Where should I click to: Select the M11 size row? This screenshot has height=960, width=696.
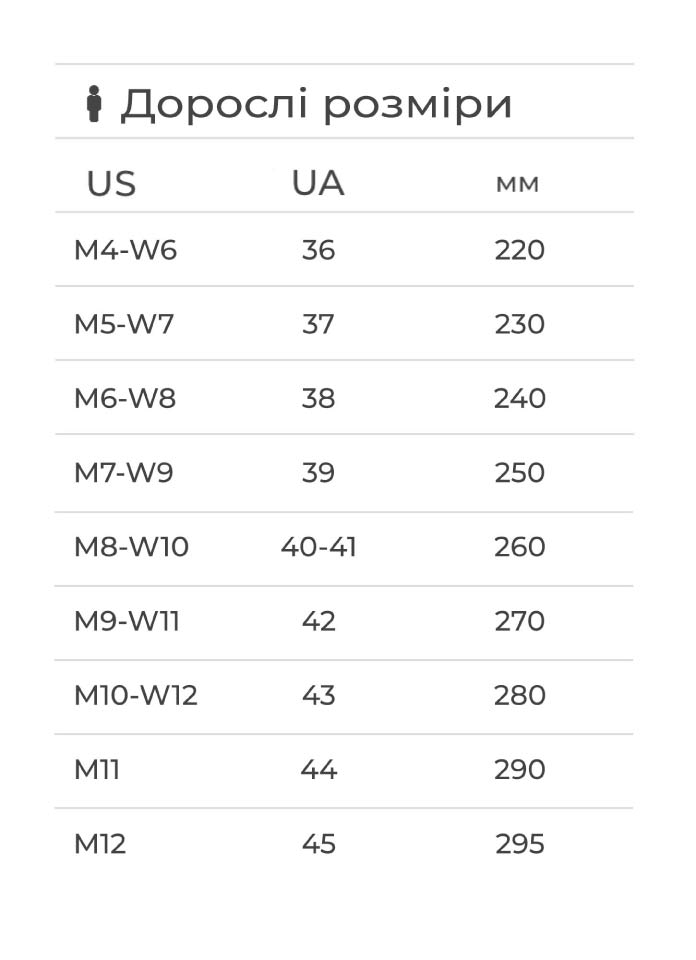tap(97, 769)
